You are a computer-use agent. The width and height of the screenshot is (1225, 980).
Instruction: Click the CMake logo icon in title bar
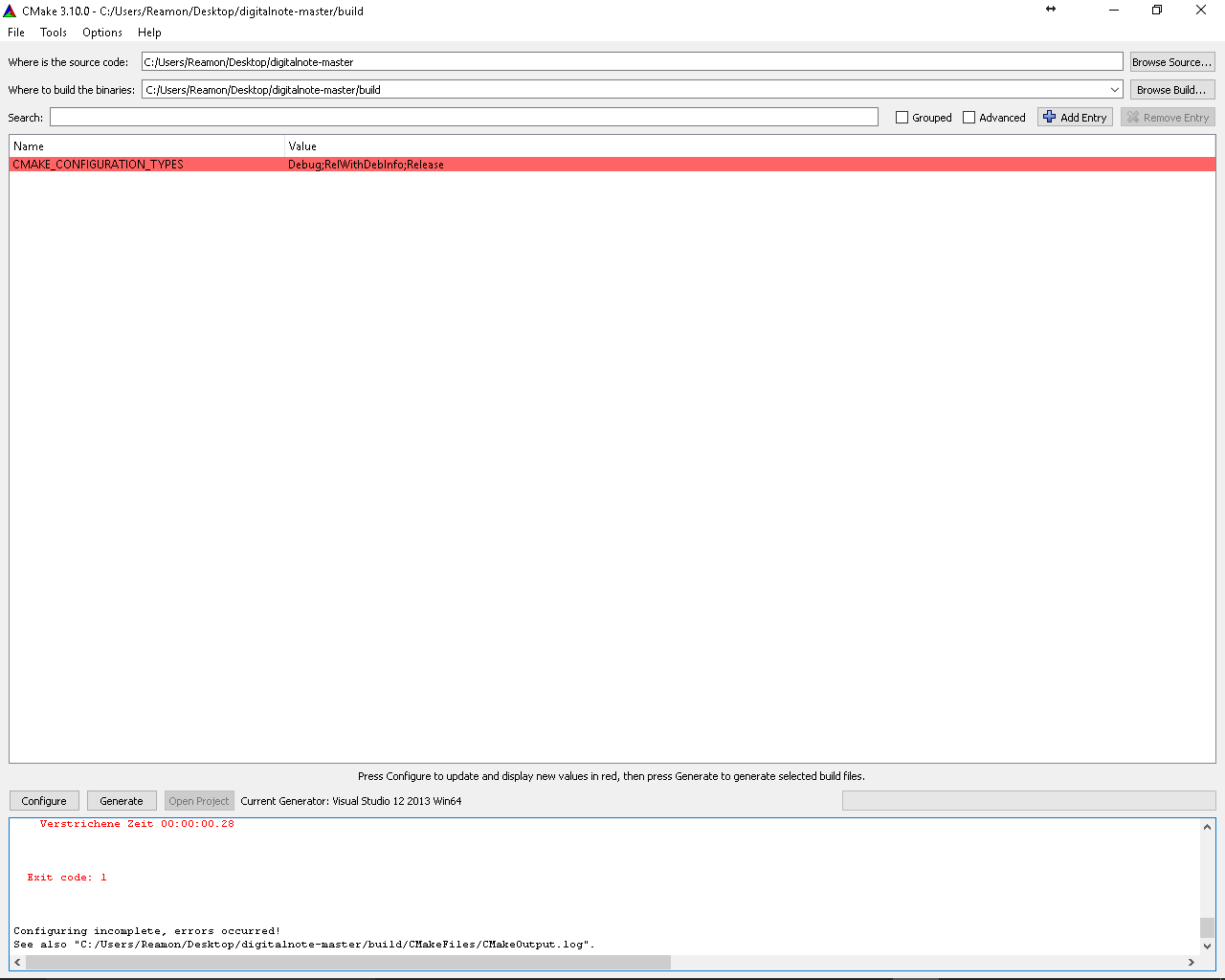[x=10, y=11]
